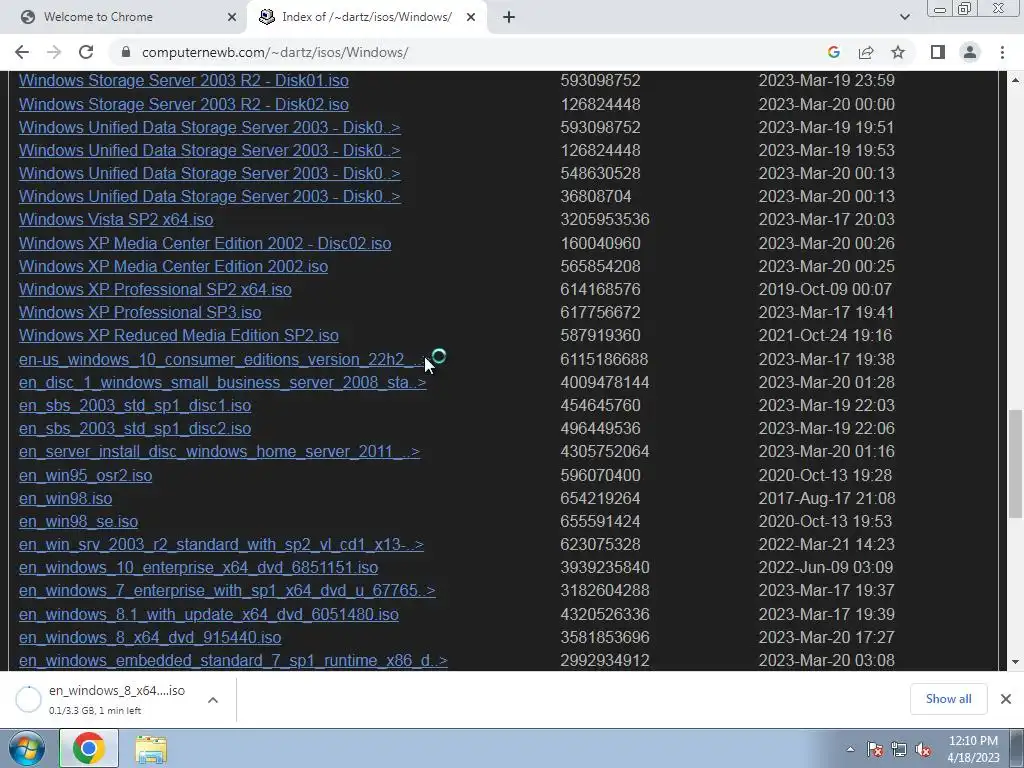Download en_win98.iso
Image resolution: width=1024 pixels, height=768 pixels.
[x=65, y=498]
